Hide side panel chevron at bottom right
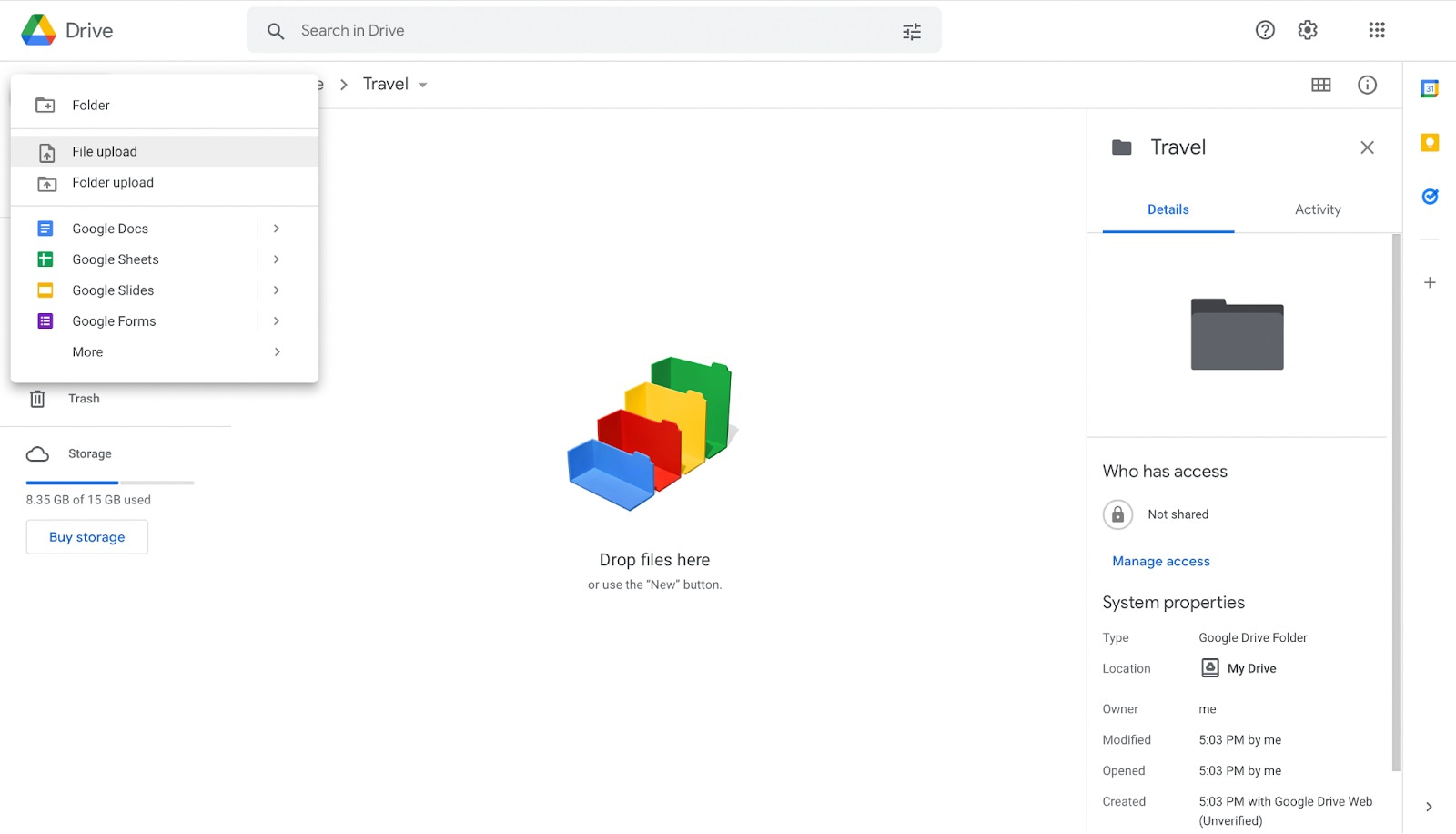Image resolution: width=1456 pixels, height=834 pixels. pos(1429,807)
